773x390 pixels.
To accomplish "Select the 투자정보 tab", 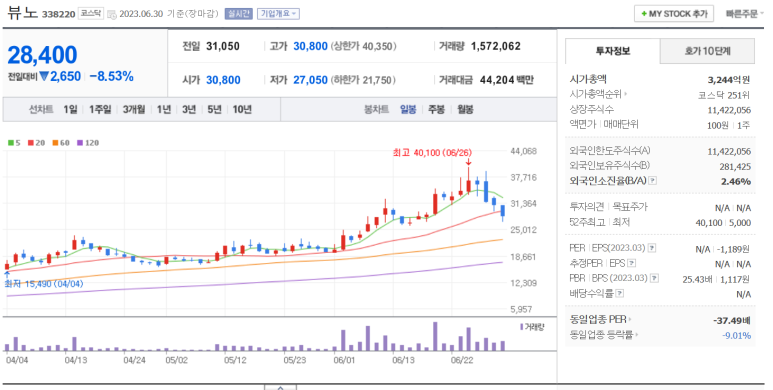I will [613, 51].
